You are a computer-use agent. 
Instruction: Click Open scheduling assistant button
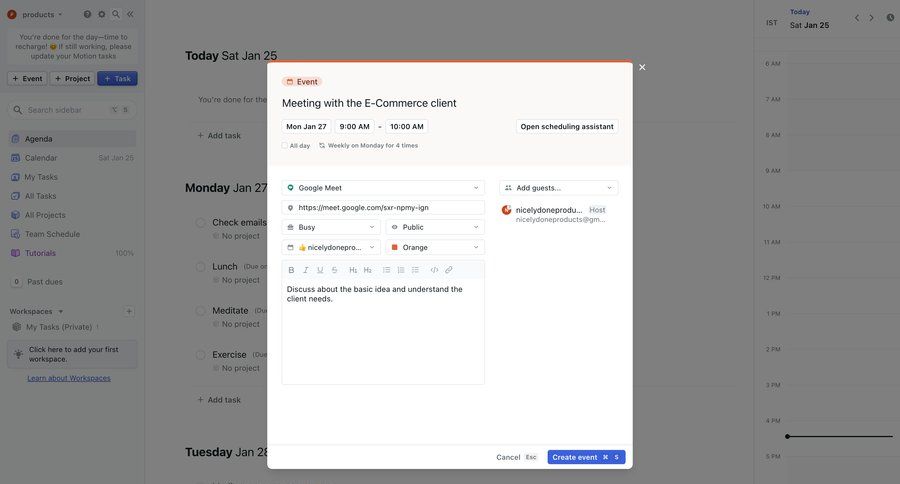click(x=567, y=127)
